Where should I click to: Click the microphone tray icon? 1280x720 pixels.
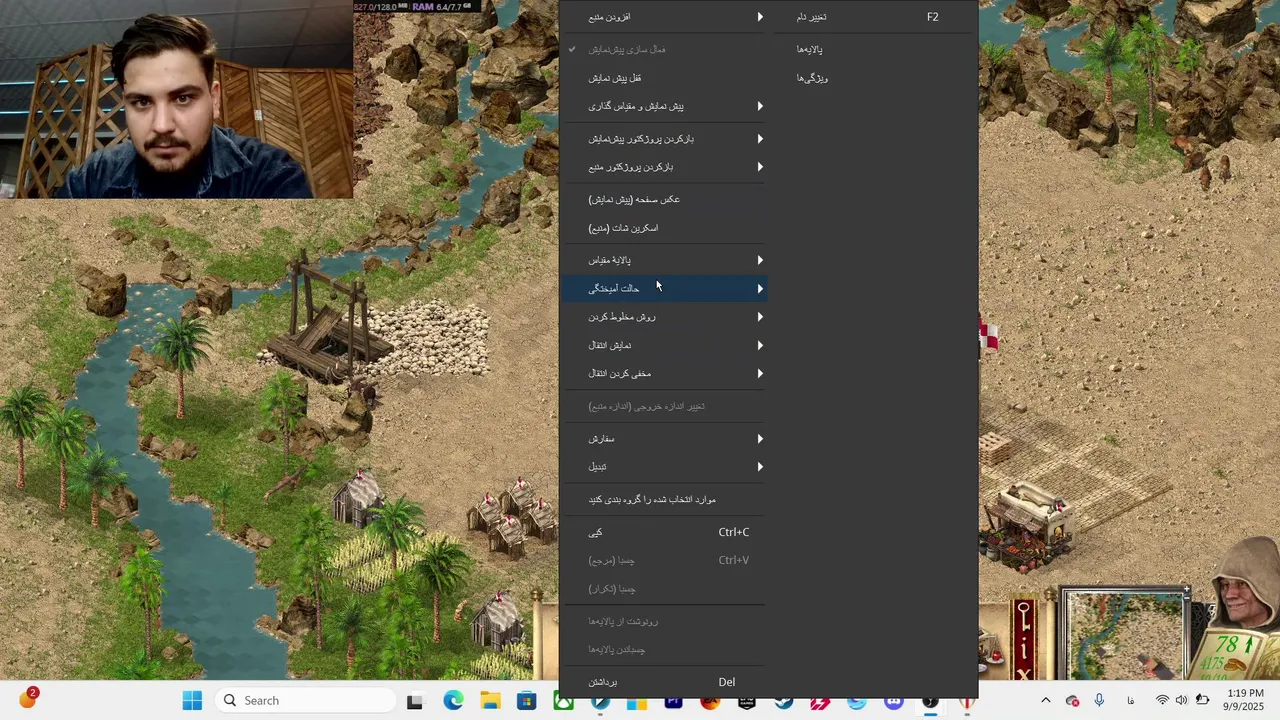pos(1099,701)
